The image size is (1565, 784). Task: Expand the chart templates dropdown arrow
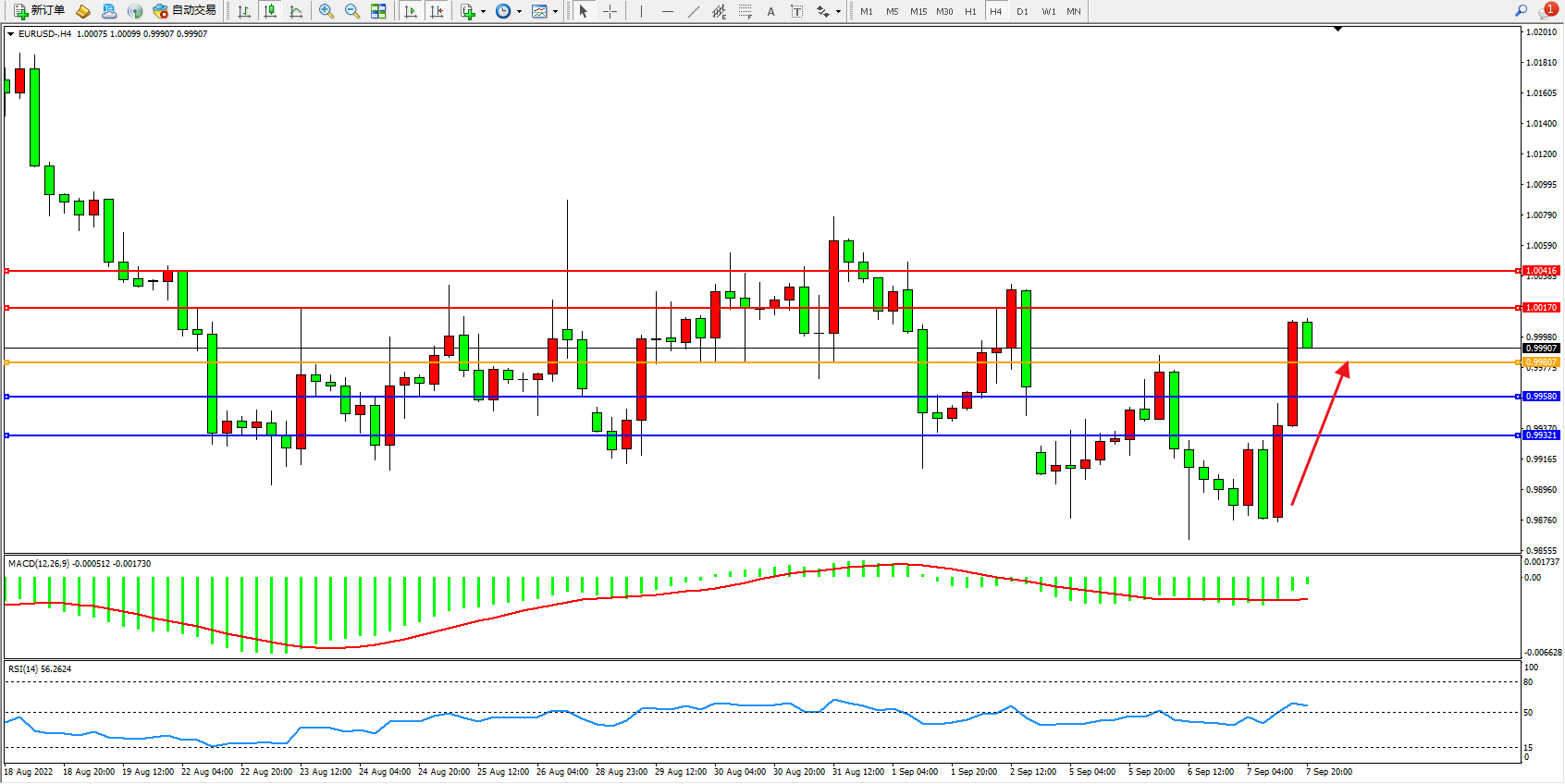pos(555,12)
